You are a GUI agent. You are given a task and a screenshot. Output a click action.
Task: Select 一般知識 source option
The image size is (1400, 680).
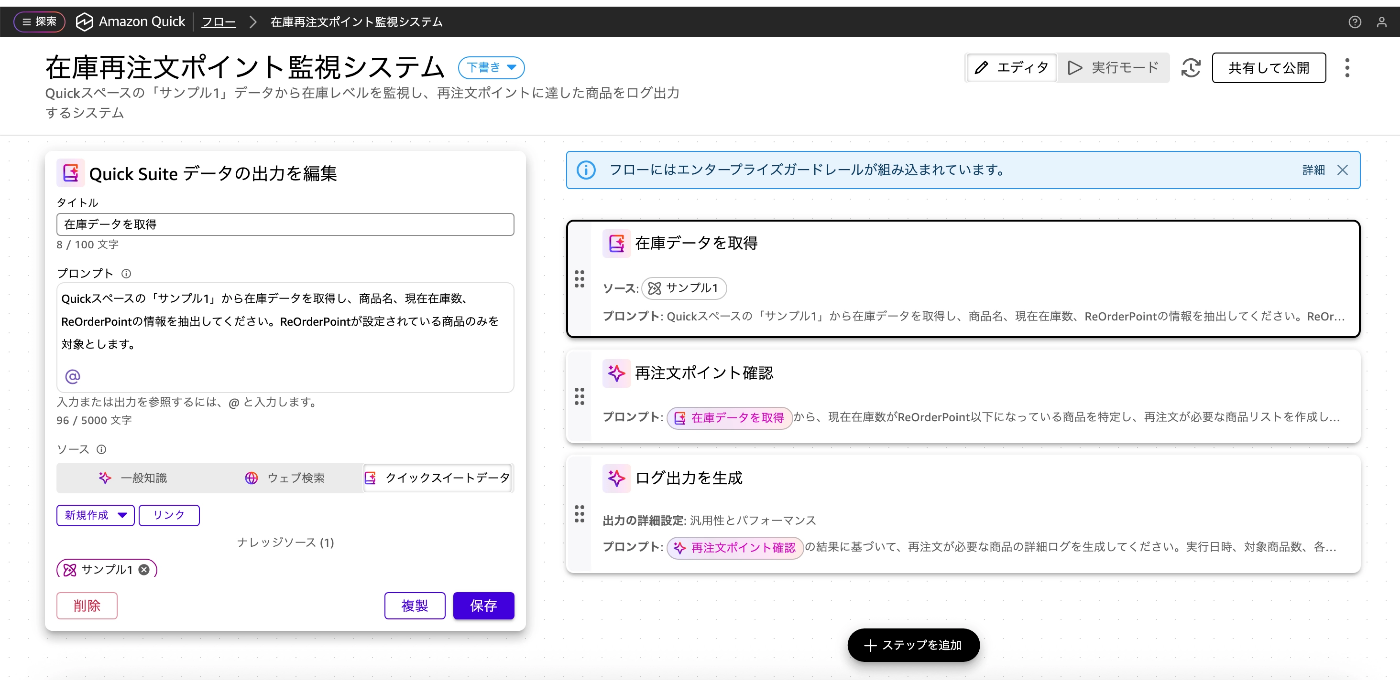point(132,478)
